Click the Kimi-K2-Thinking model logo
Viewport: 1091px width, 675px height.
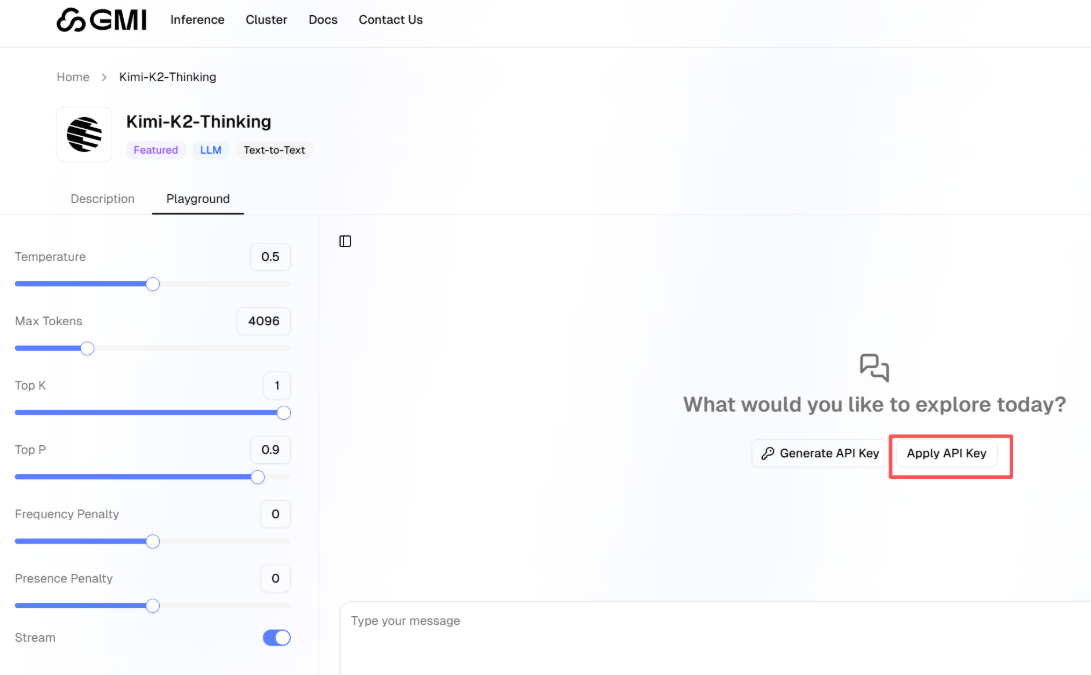click(x=84, y=134)
